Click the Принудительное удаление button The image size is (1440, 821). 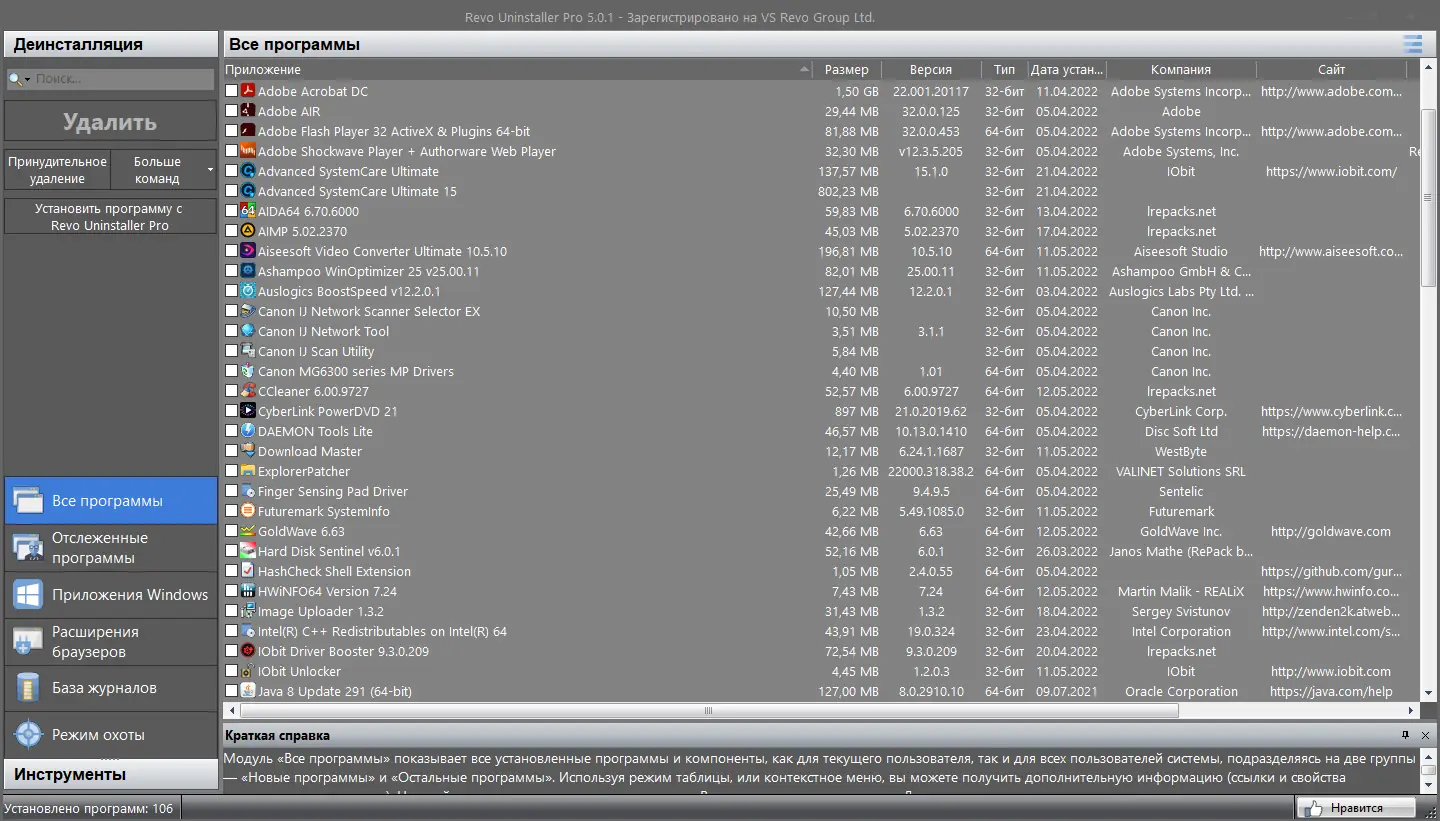coord(57,170)
